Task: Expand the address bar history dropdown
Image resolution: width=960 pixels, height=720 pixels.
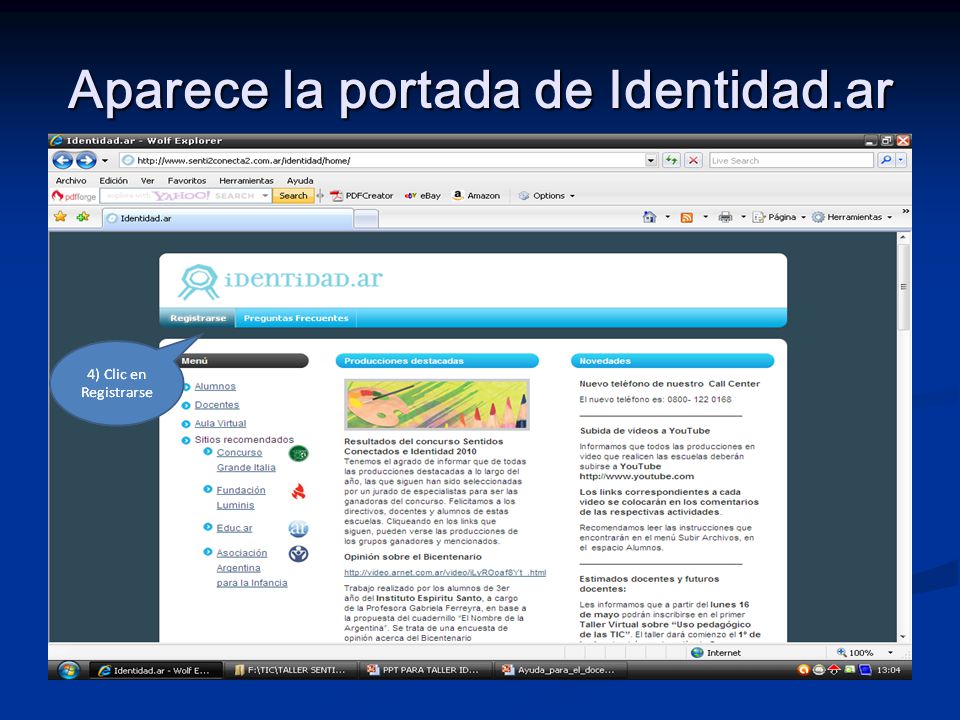Action: (x=651, y=160)
